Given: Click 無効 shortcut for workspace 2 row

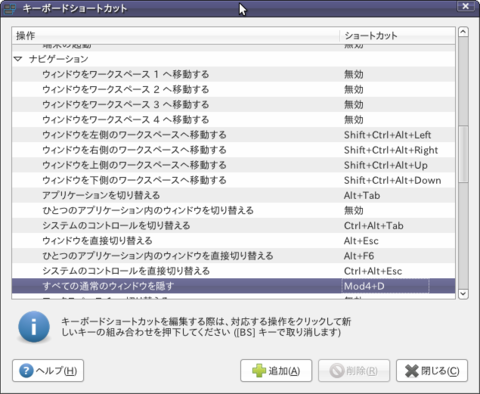Looking at the screenshot, I should 354,89.
